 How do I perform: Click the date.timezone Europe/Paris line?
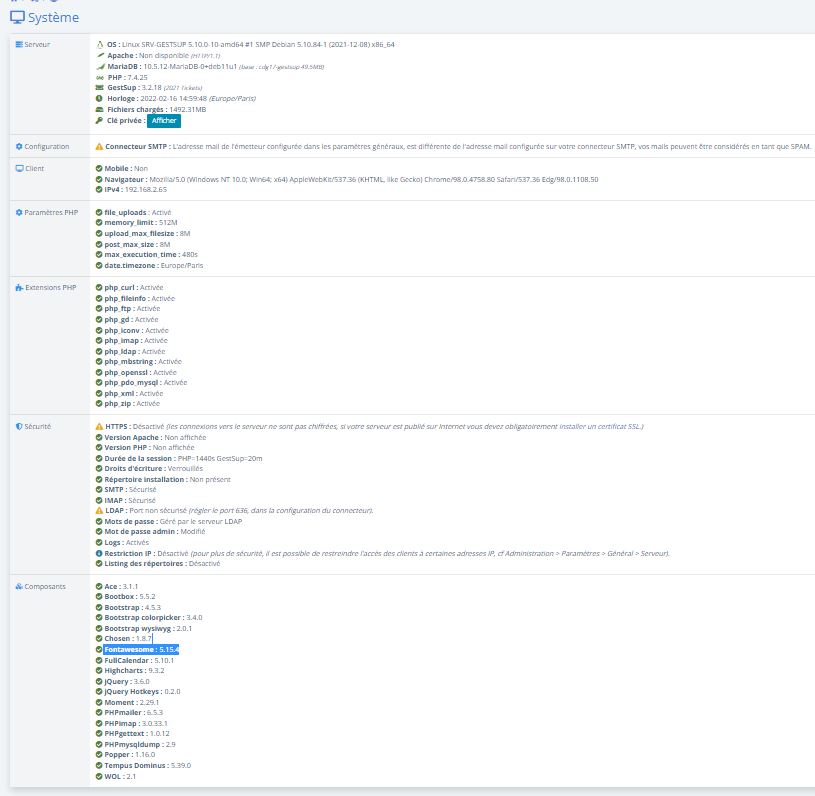(x=154, y=265)
